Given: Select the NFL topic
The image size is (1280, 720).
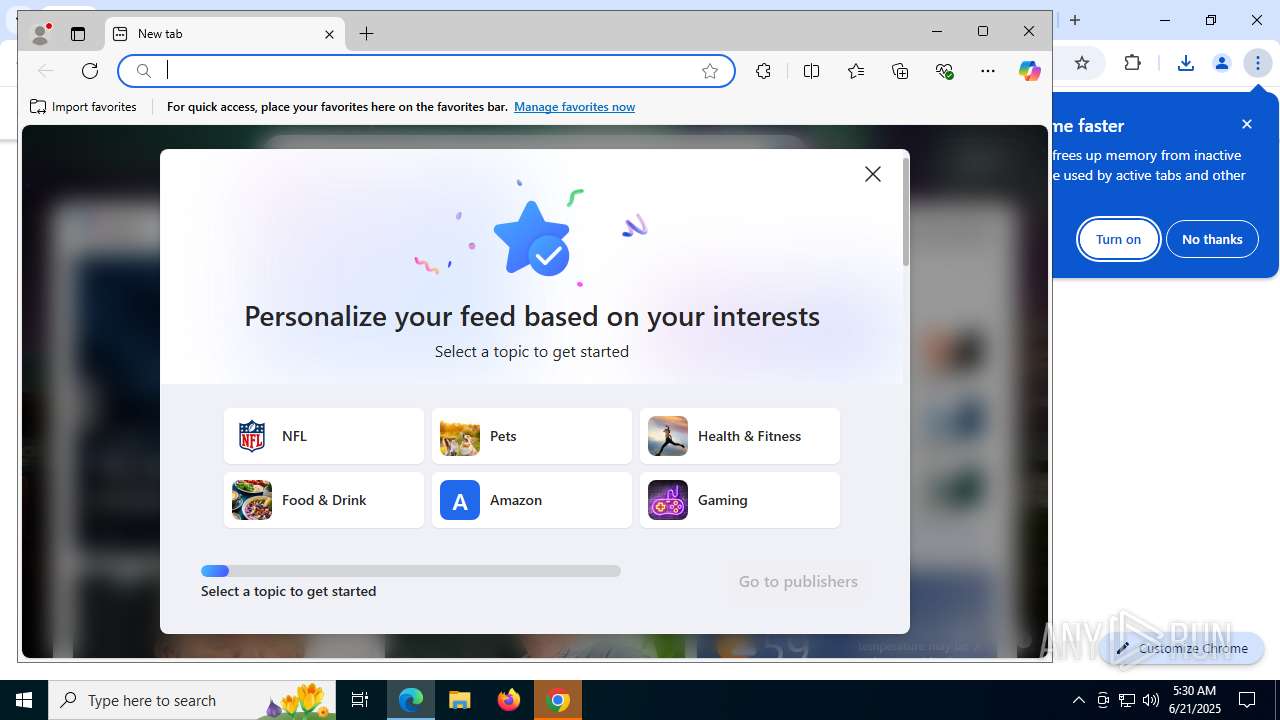Looking at the screenshot, I should pyautogui.click(x=324, y=436).
